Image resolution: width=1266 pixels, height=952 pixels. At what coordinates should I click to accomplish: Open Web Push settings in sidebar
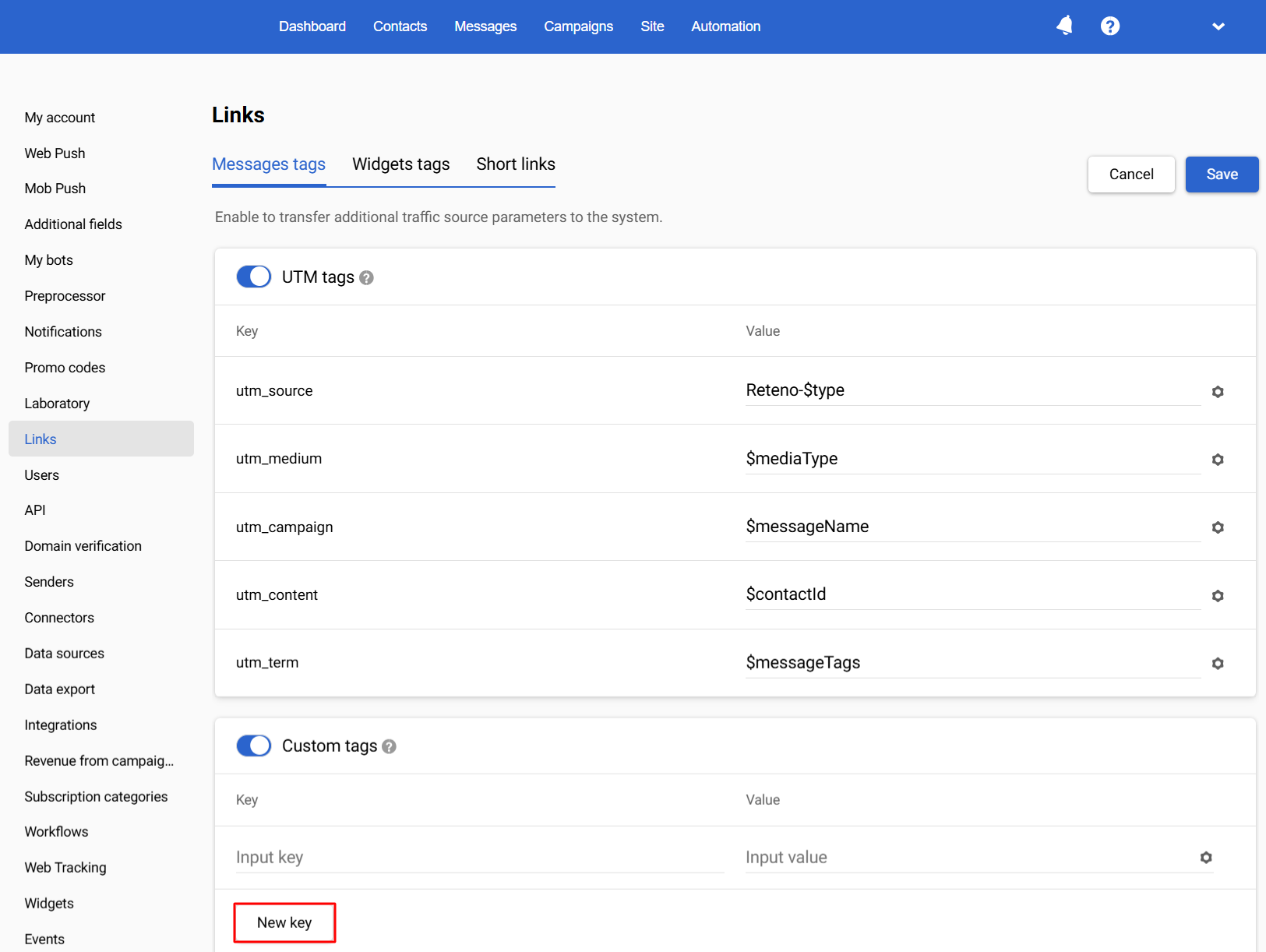point(55,153)
